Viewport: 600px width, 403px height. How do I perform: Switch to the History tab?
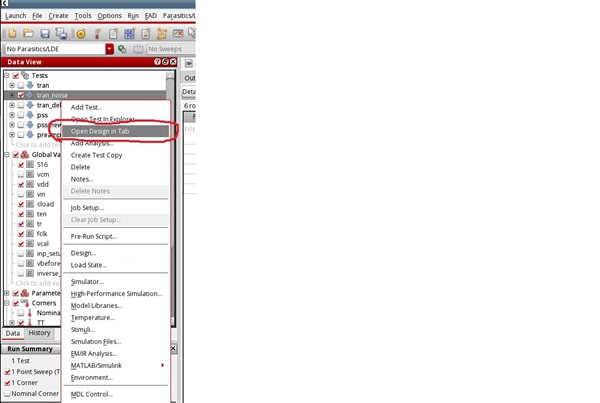pos(39,333)
